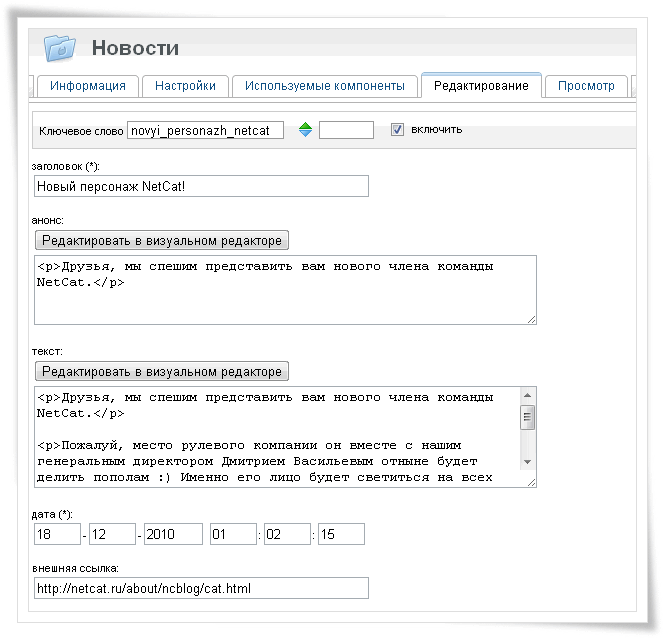The height and width of the screenshot is (638, 663).
Task: Click the текст resize grip corner
Action: 531,482
